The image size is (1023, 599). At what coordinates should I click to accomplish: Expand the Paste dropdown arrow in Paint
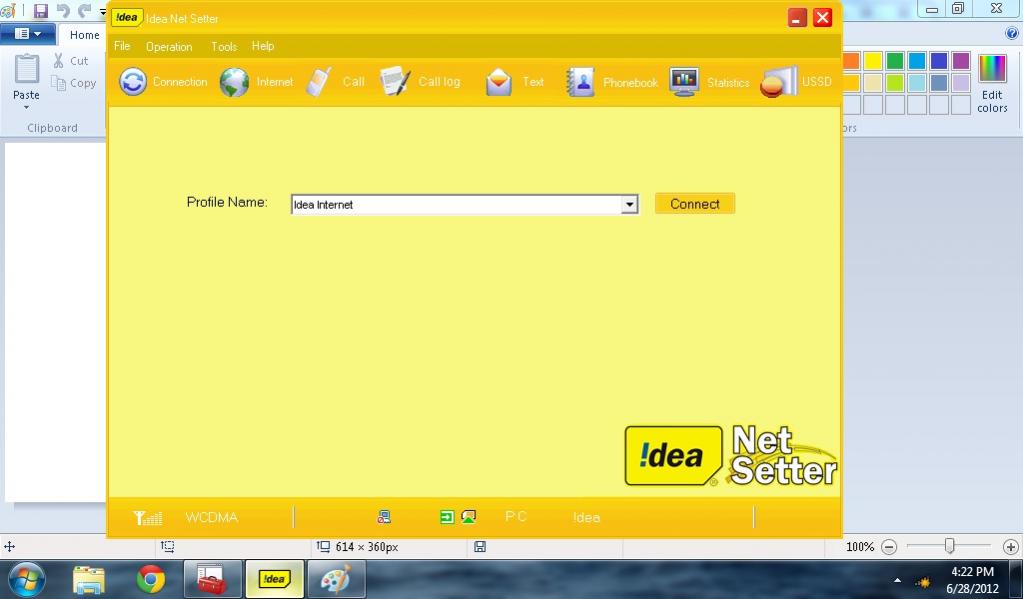click(x=26, y=108)
